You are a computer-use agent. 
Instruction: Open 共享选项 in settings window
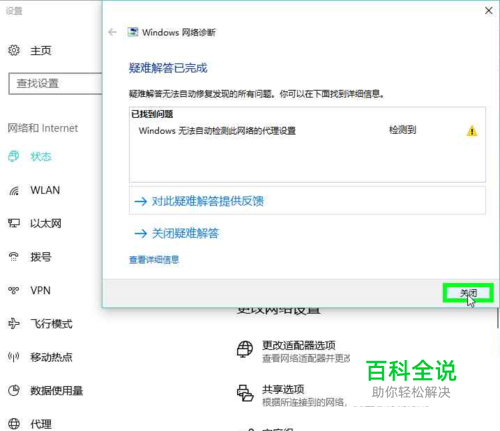click(283, 389)
